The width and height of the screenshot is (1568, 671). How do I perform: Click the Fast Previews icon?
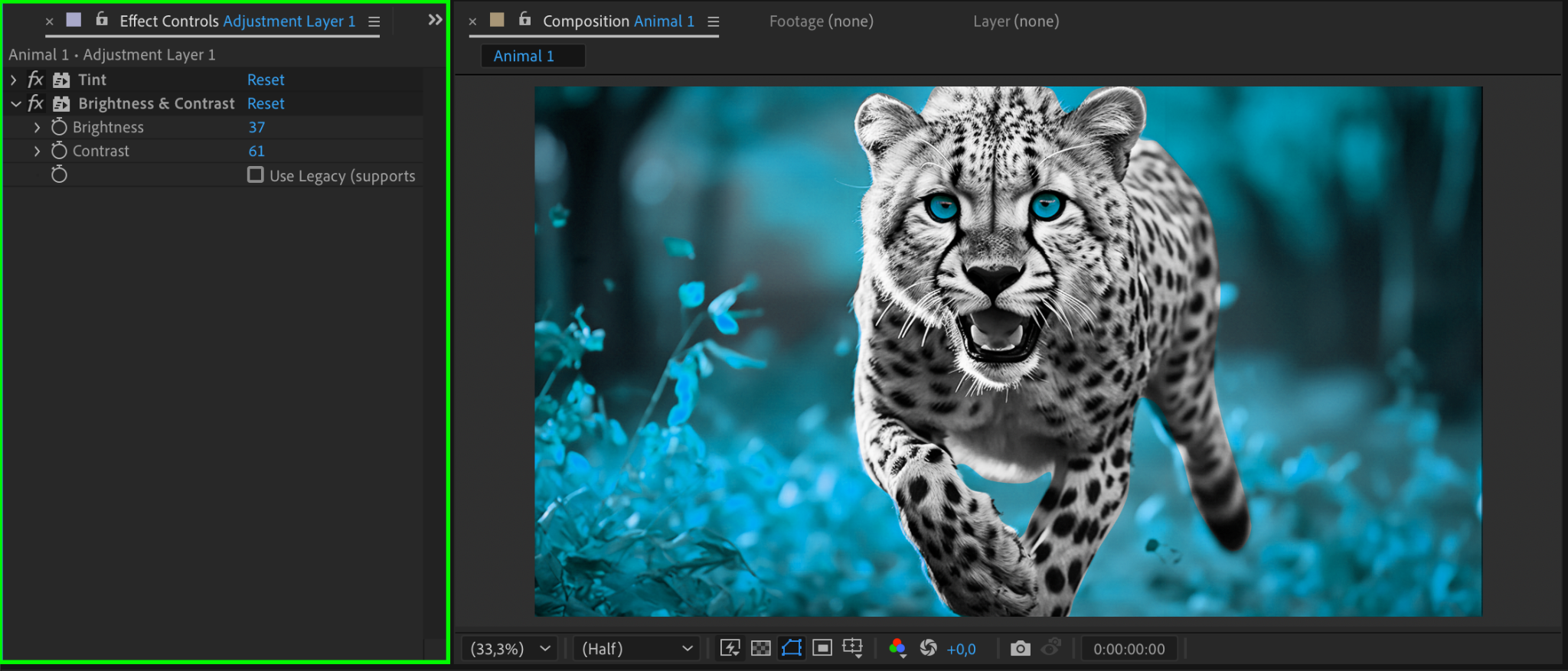coord(730,648)
